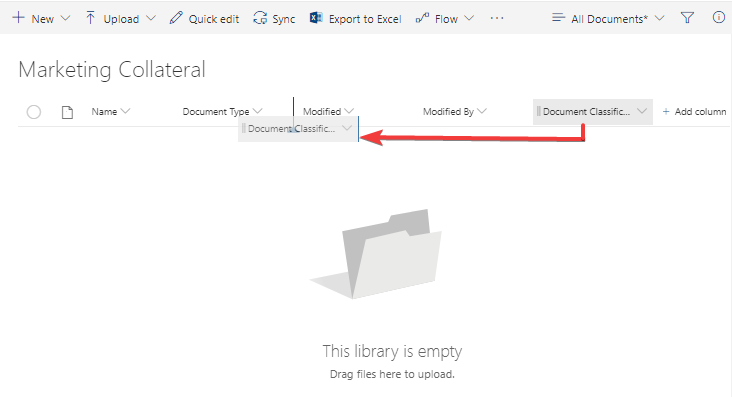Image resolution: width=732 pixels, height=397 pixels.
Task: Click the Marketing Collateral library title
Action: (112, 70)
